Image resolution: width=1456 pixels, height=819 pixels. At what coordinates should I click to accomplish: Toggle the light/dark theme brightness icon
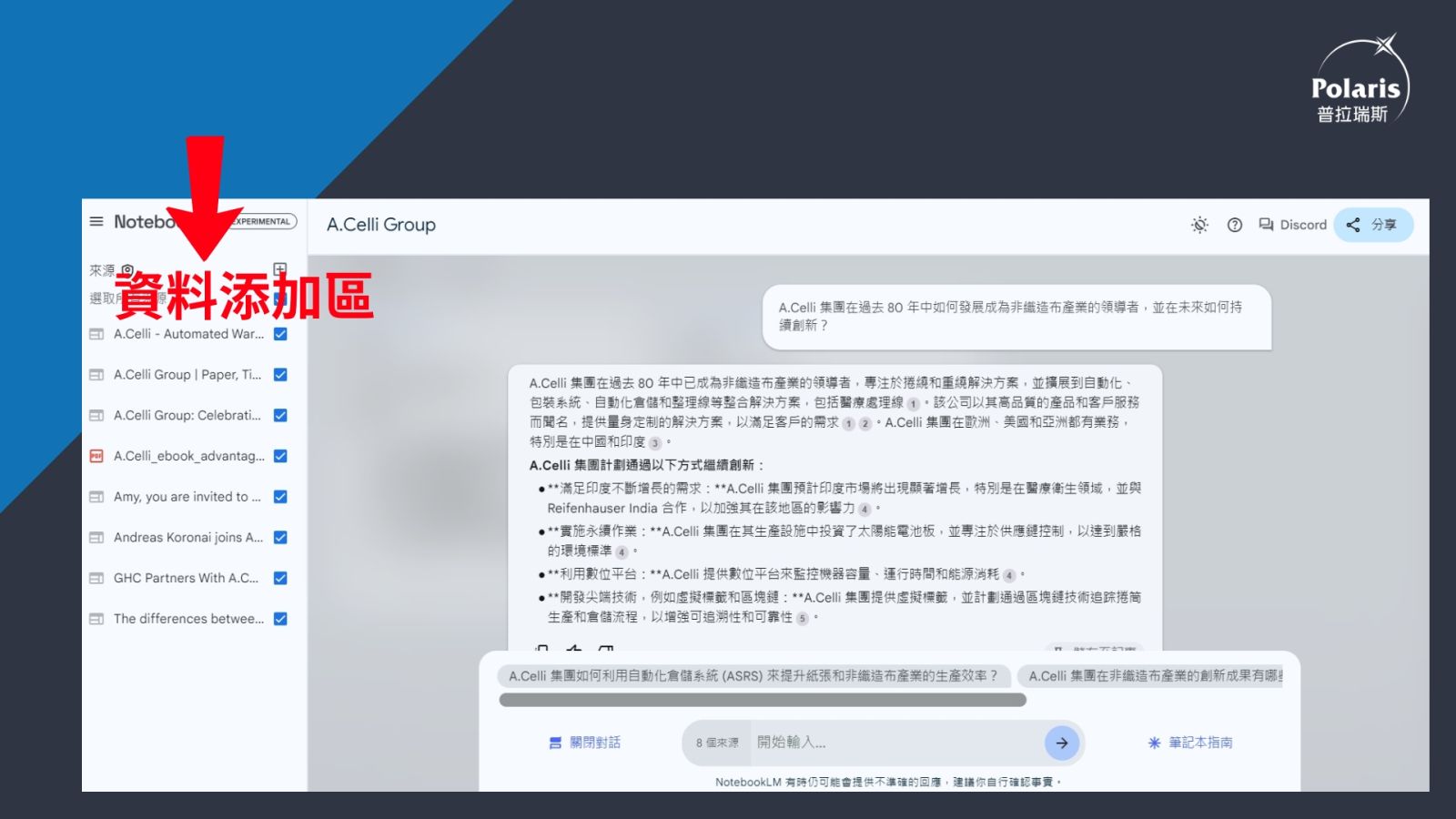[x=1199, y=225]
